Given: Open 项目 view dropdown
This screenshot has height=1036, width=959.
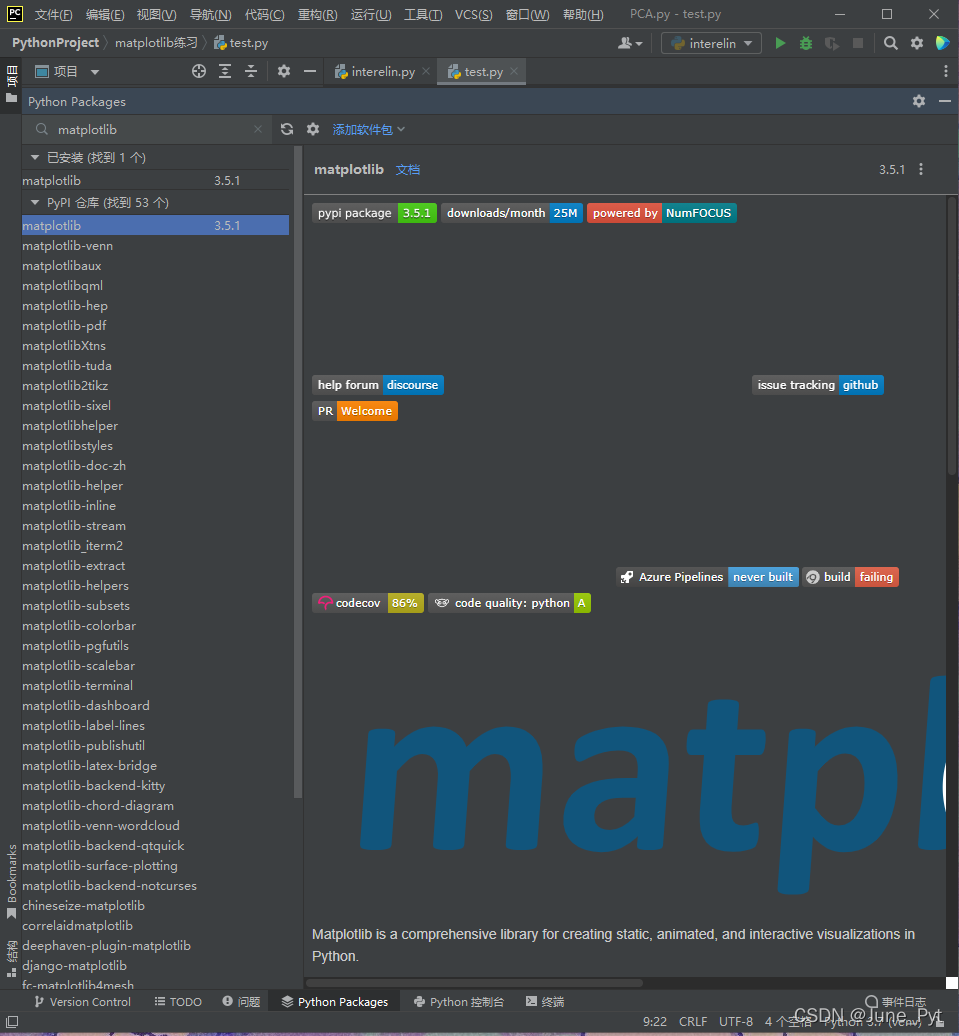Looking at the screenshot, I should [x=67, y=71].
